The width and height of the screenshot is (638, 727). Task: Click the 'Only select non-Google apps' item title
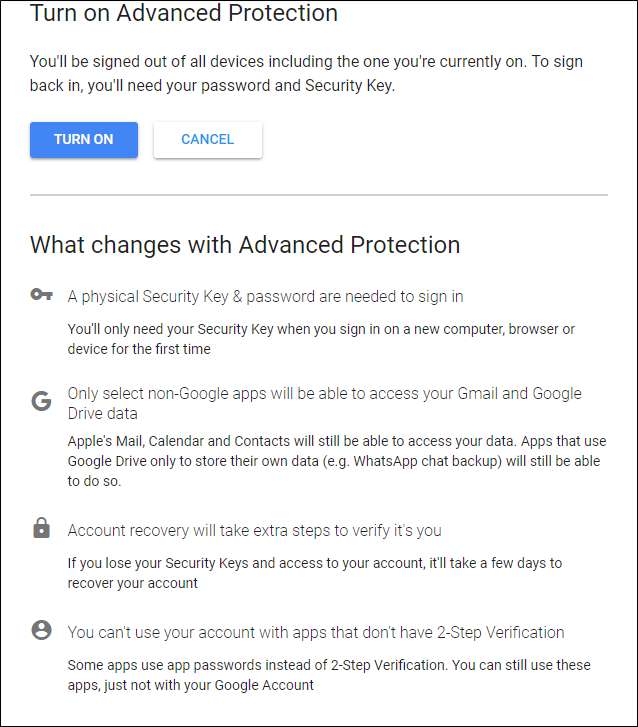click(324, 394)
